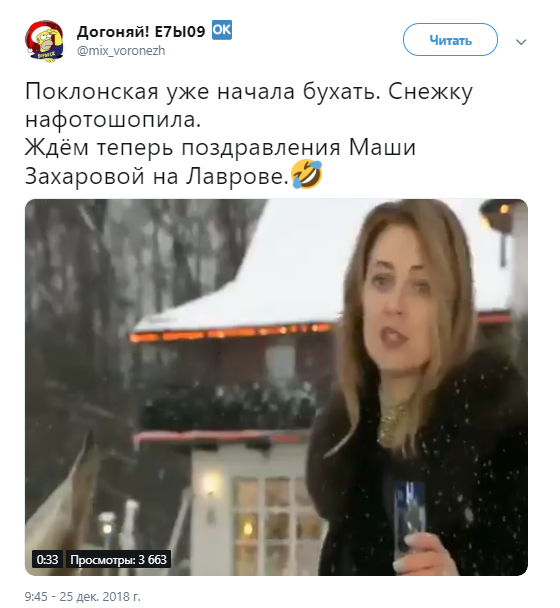Image resolution: width=560 pixels, height=608 pixels.
Task: Click the laughing emoji in the tweet
Action: tap(307, 174)
